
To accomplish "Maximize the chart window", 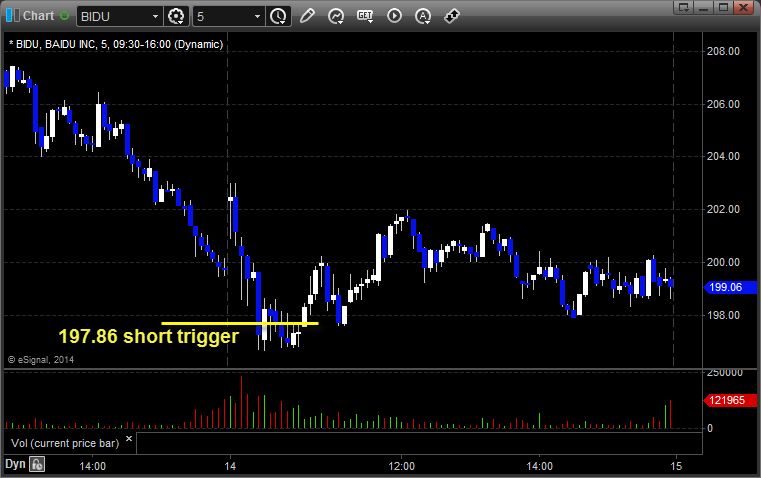I will (x=724, y=7).
